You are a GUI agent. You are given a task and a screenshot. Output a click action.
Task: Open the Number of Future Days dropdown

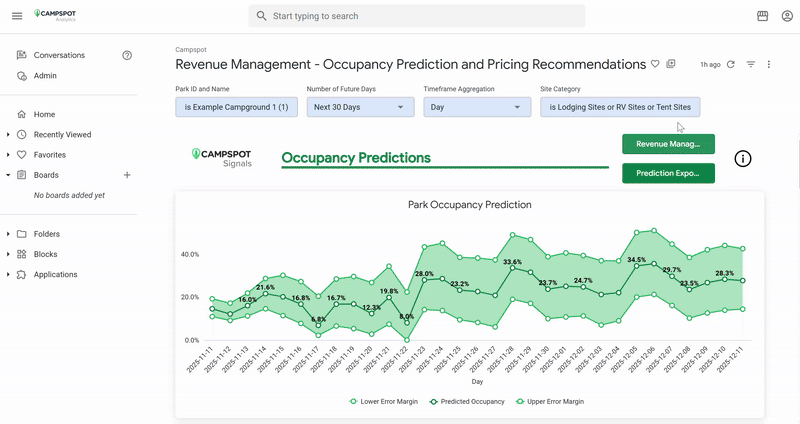359,107
